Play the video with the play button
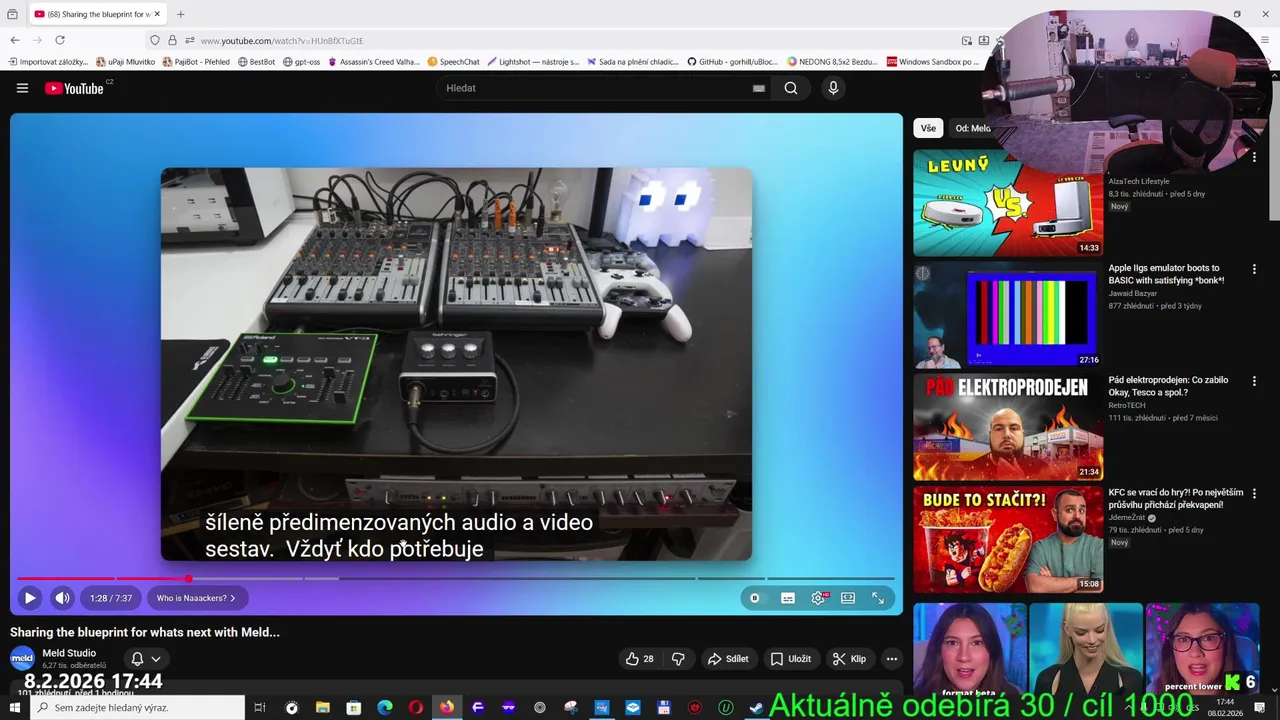 tap(30, 598)
